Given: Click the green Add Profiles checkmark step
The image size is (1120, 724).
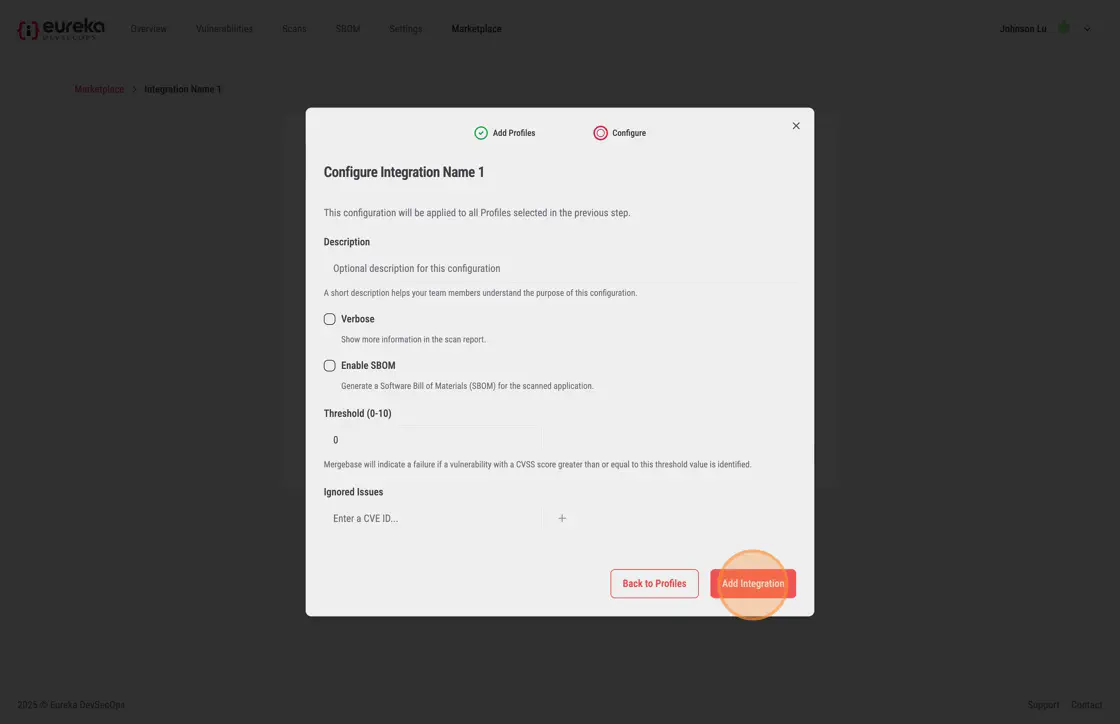Looking at the screenshot, I should coord(481,133).
